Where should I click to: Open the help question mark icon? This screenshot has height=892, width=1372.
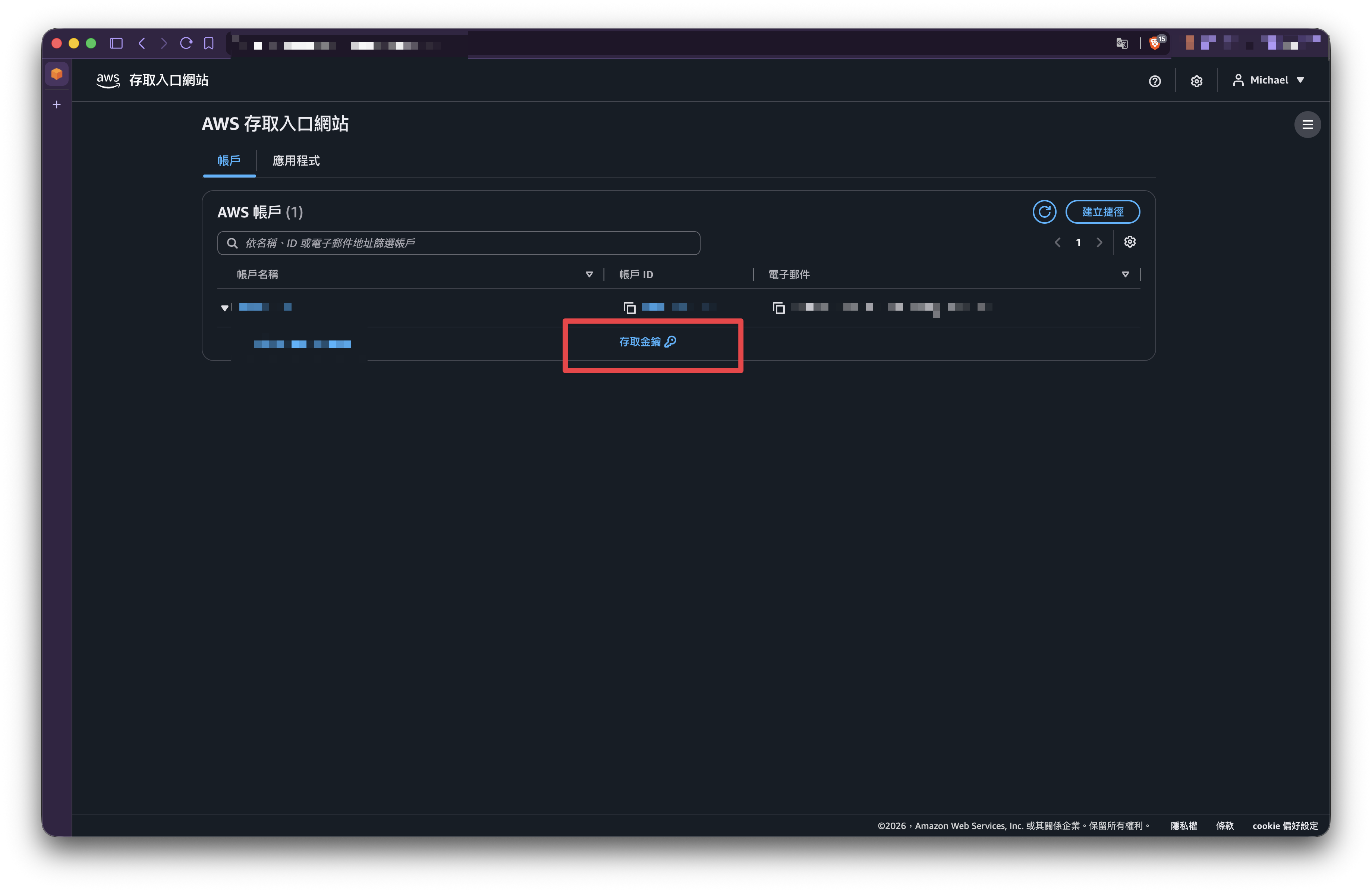pos(1155,81)
